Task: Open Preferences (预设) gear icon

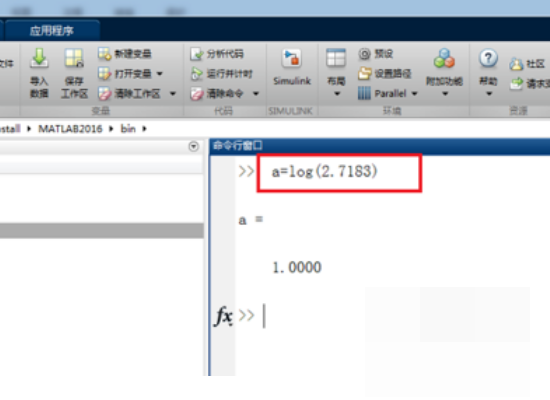Action: [364, 54]
